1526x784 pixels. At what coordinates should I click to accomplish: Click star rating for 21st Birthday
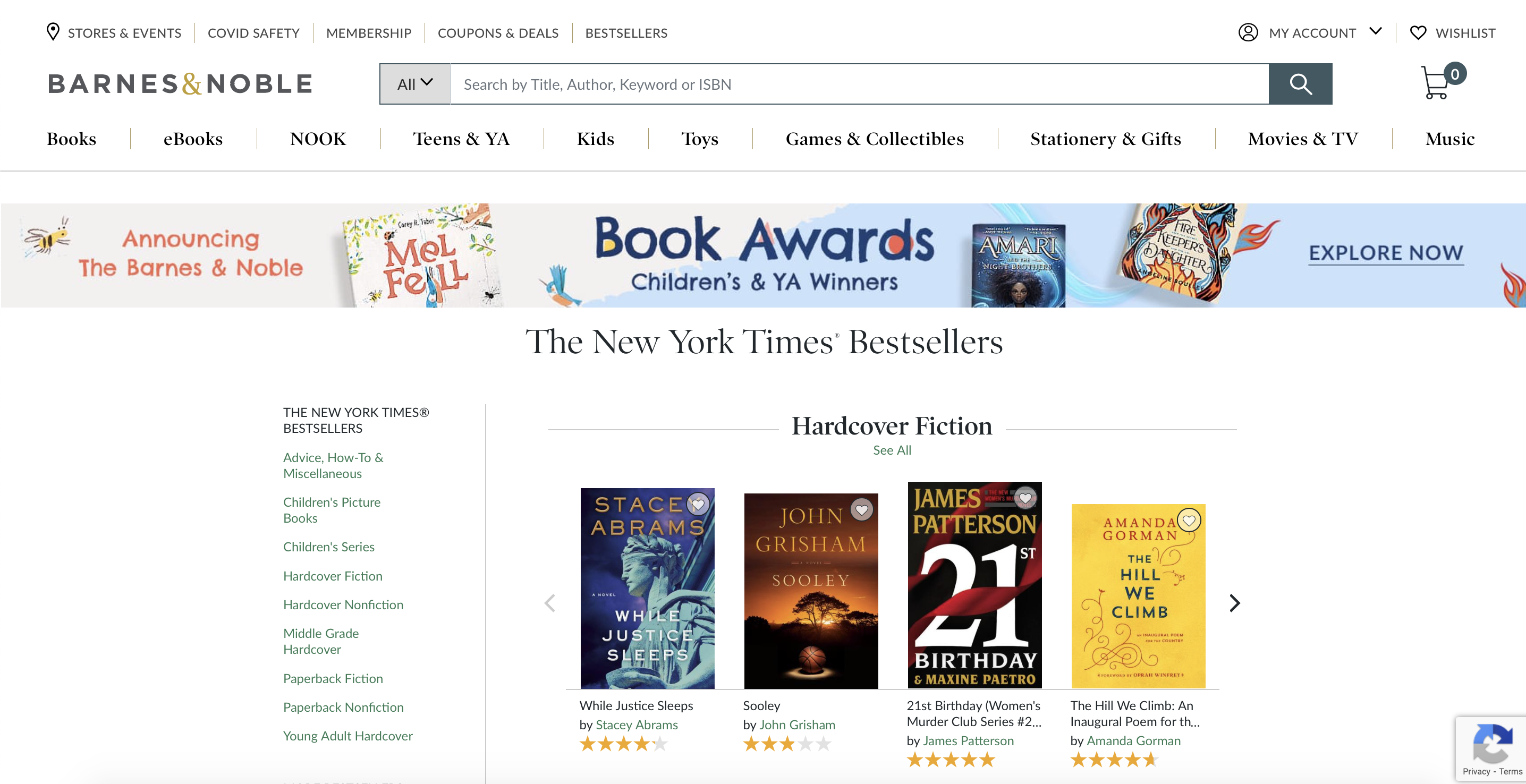pos(951,760)
